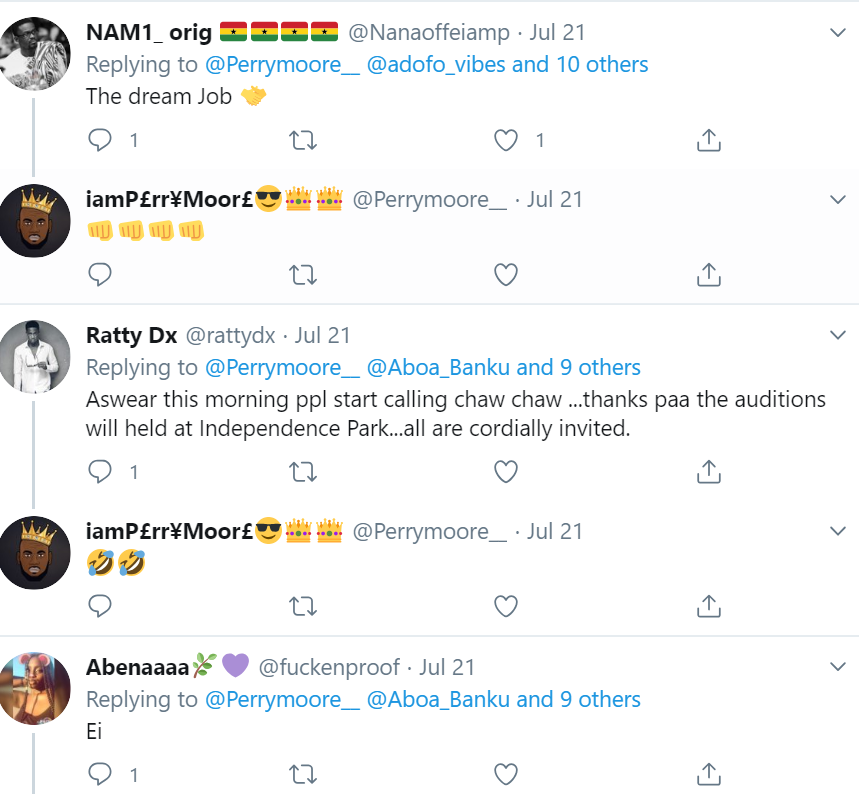Reply to Perrymoore's fist emoji tweet
This screenshot has width=859, height=794.
click(100, 273)
